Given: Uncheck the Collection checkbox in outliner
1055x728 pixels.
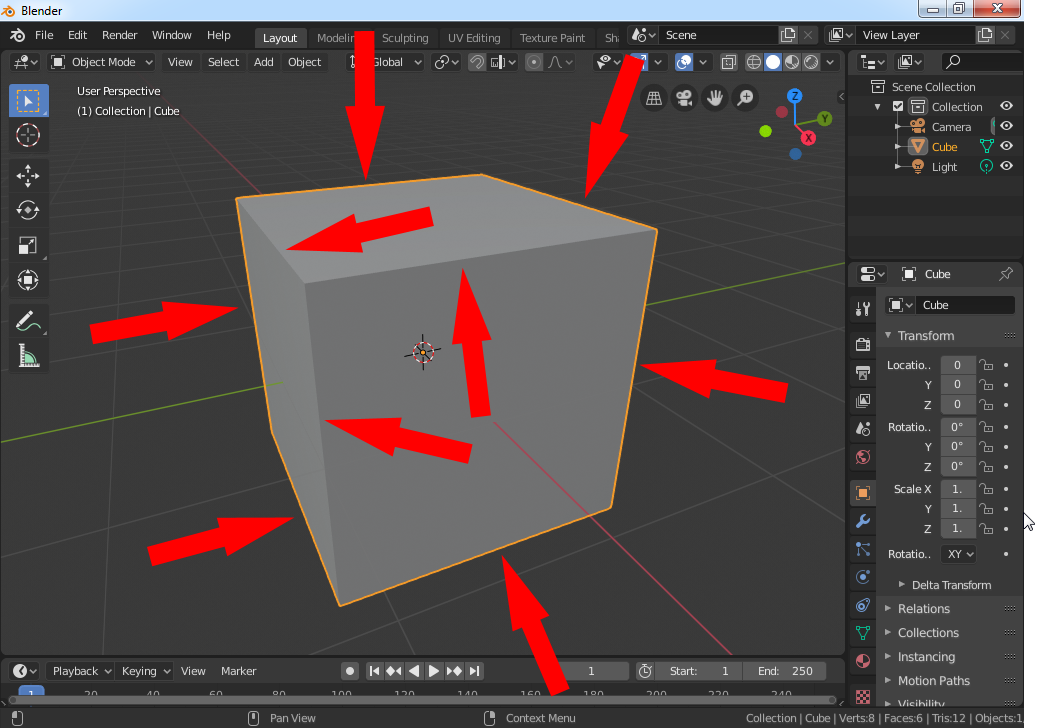Looking at the screenshot, I should [x=898, y=107].
